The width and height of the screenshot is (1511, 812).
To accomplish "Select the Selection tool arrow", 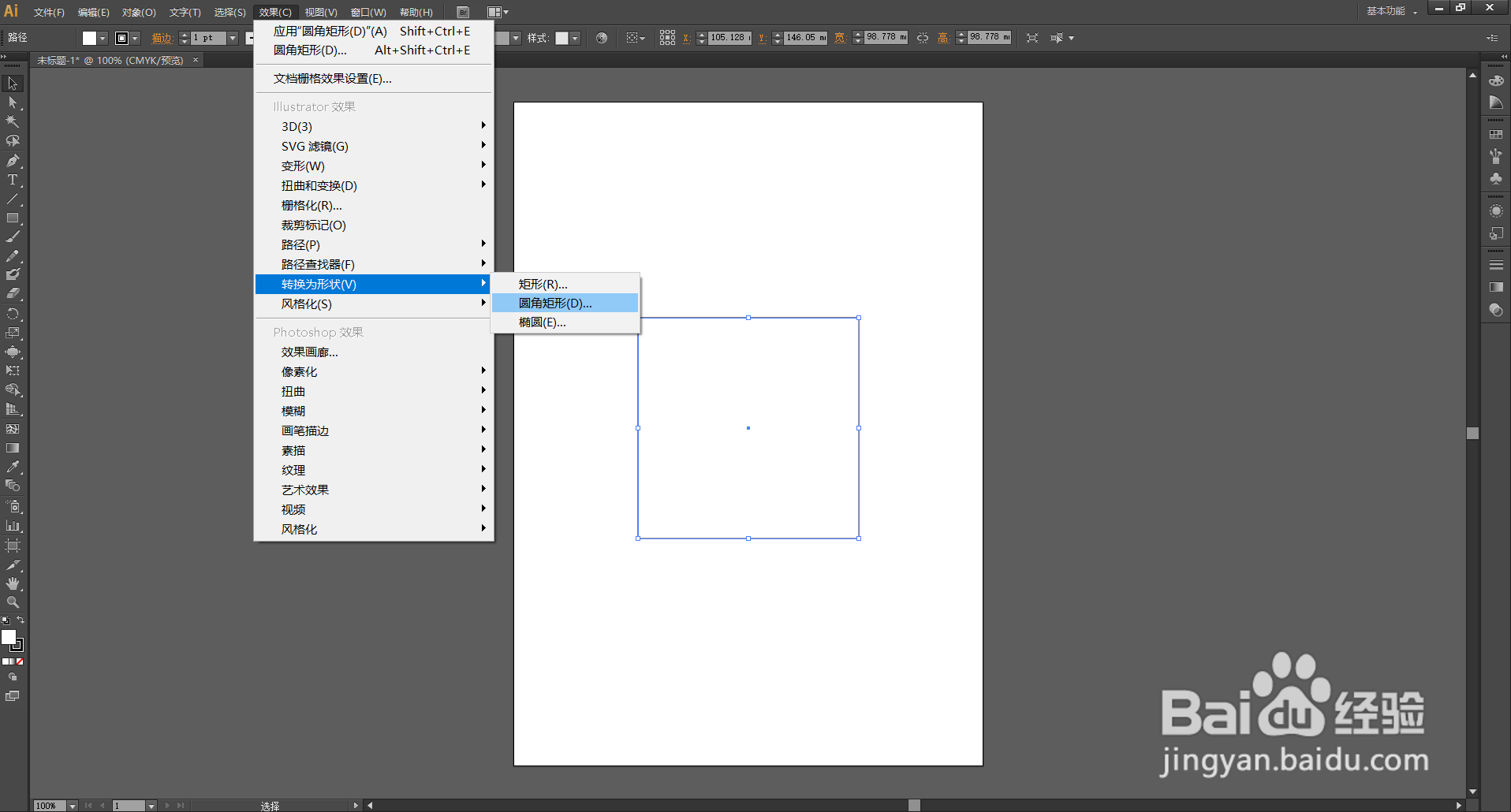I will (x=13, y=84).
